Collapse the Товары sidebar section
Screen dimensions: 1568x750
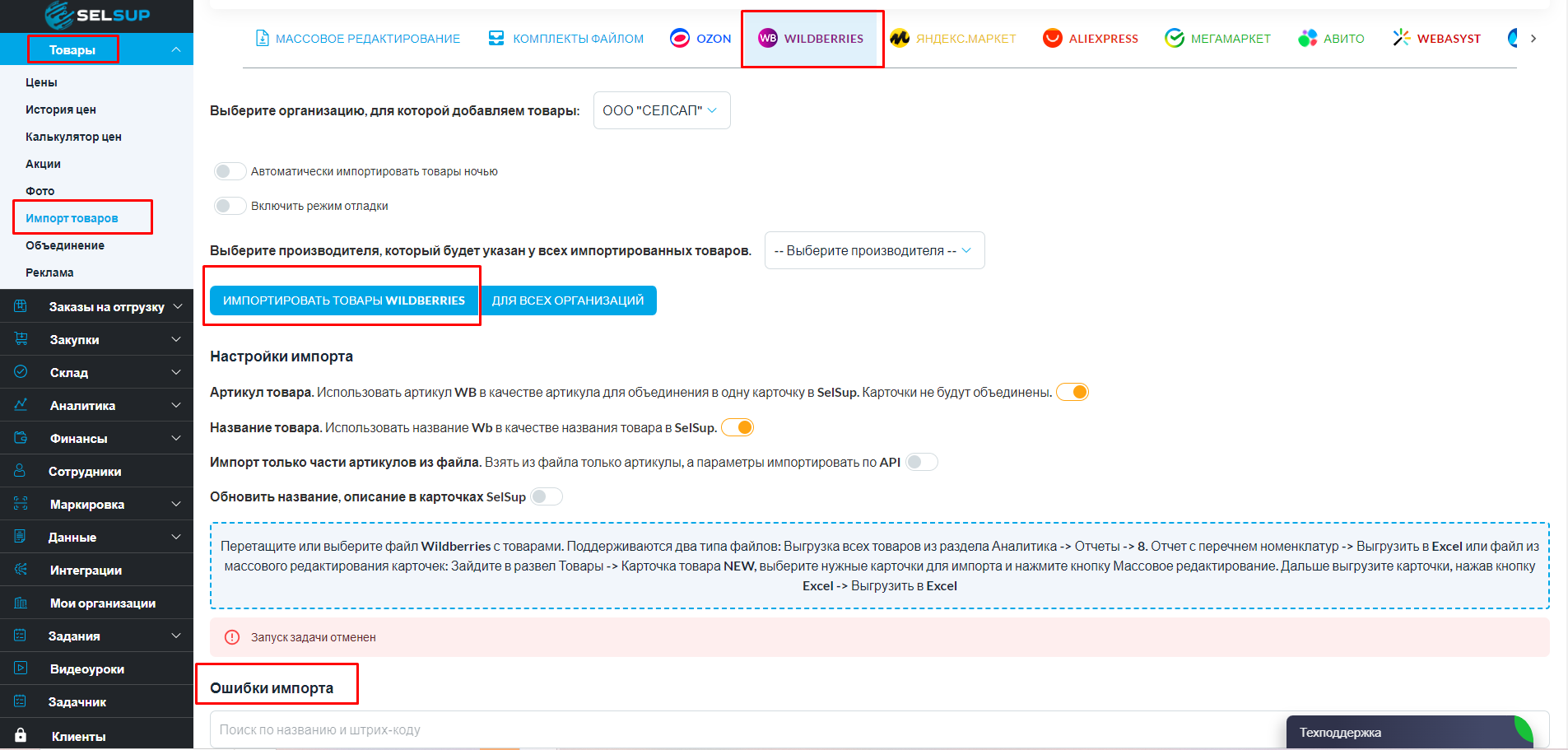(176, 49)
